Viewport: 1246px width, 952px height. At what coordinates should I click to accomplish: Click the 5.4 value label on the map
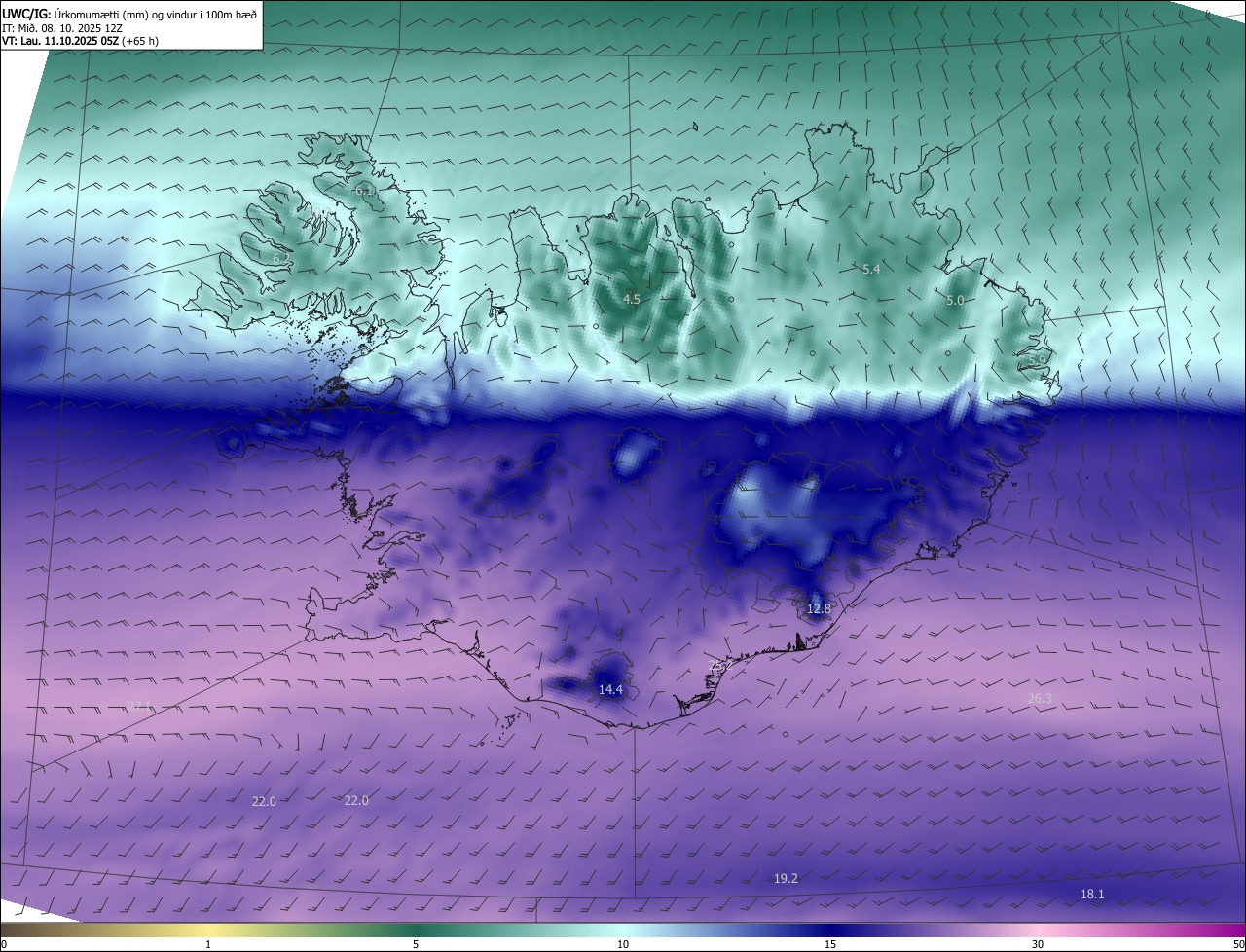point(871,269)
